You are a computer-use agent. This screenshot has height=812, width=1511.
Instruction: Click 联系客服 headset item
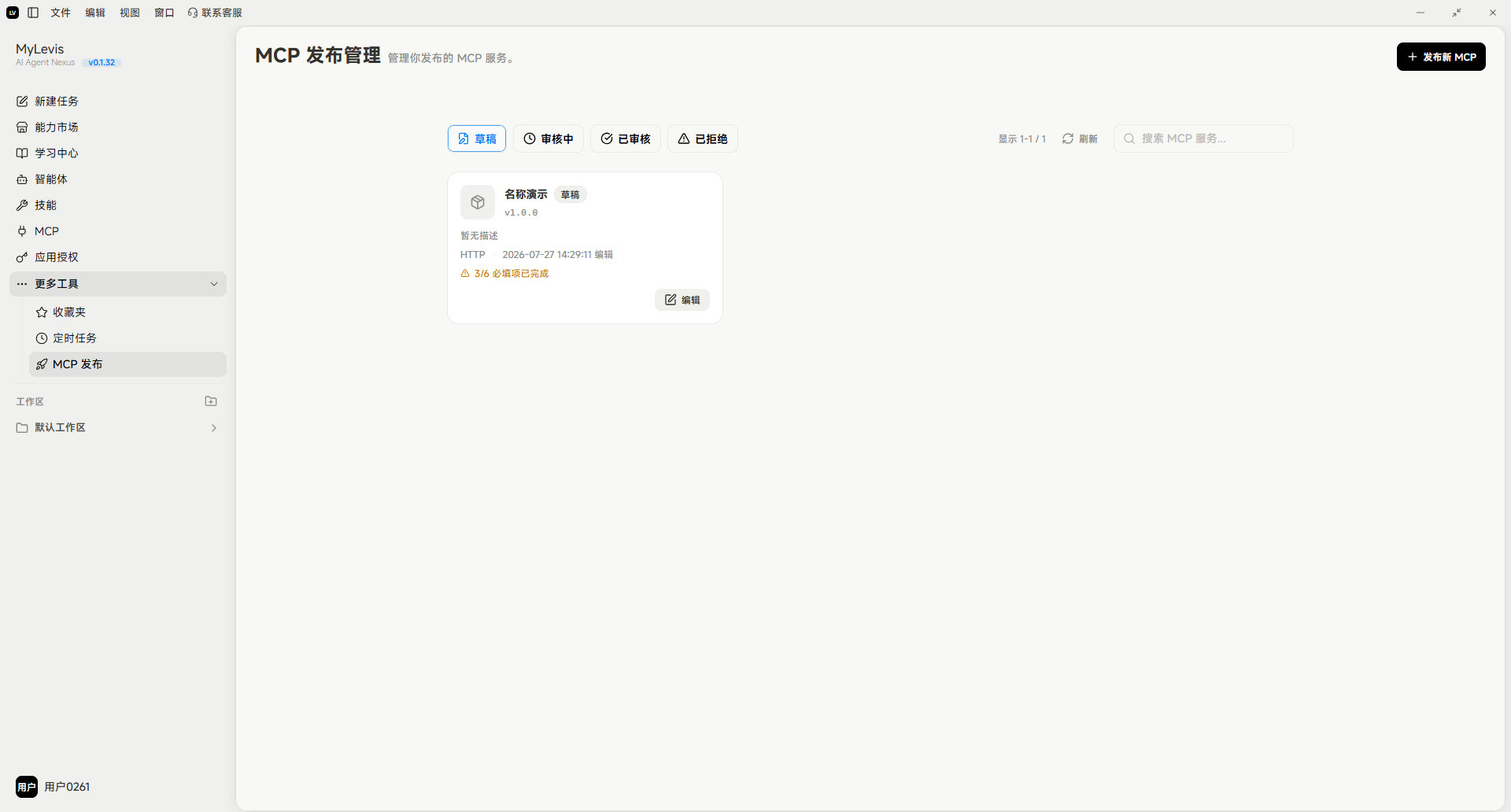tap(215, 13)
